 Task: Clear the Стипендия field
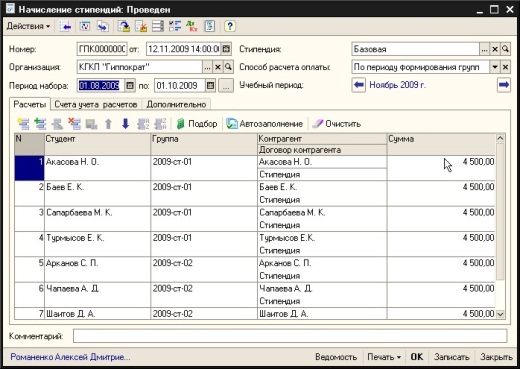point(495,49)
